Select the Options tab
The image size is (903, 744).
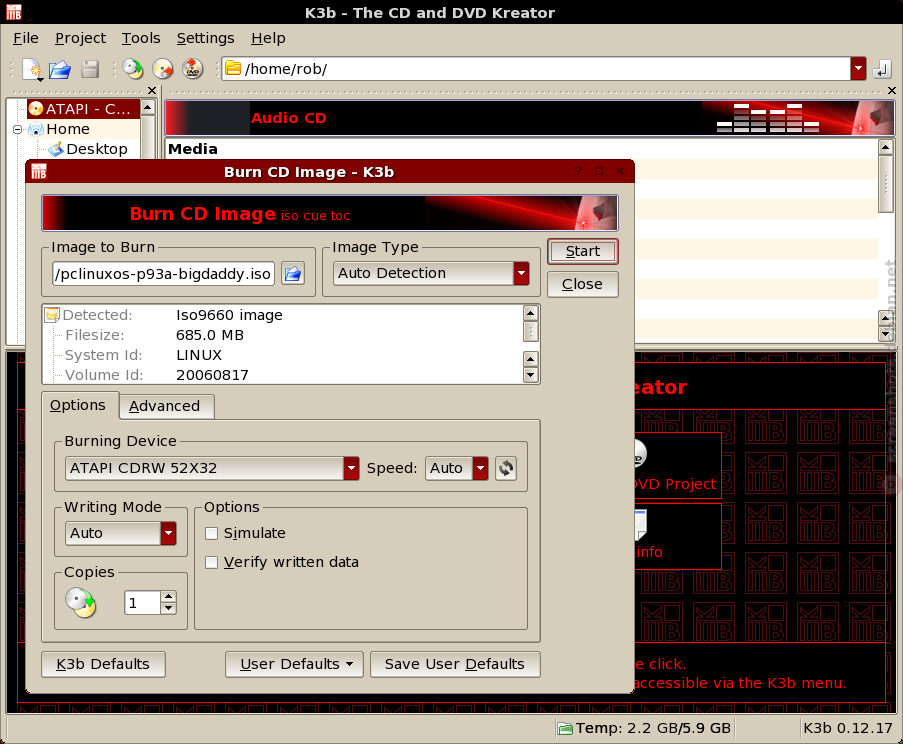pyautogui.click(x=78, y=405)
